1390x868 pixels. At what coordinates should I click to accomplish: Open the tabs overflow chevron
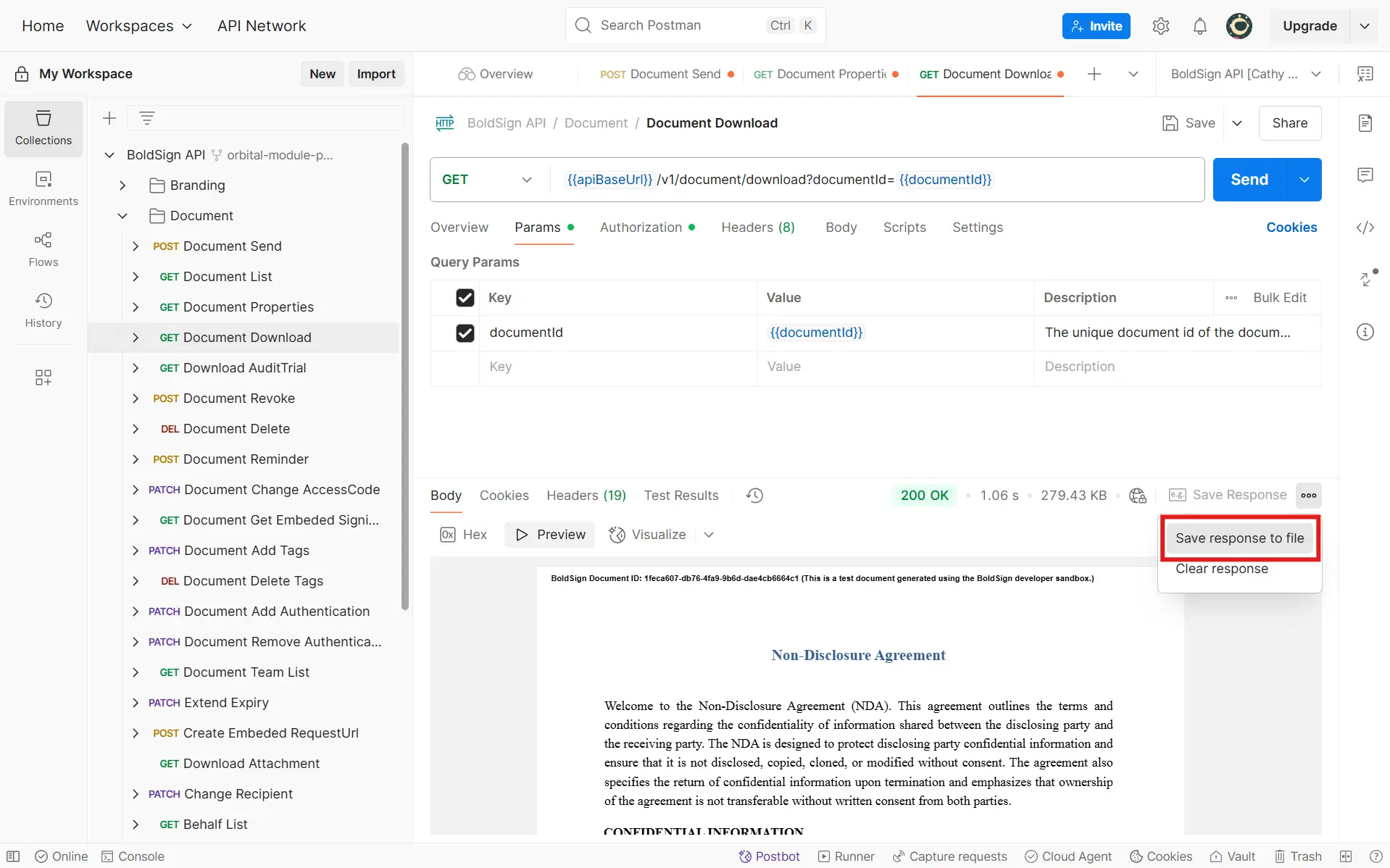[x=1133, y=74]
